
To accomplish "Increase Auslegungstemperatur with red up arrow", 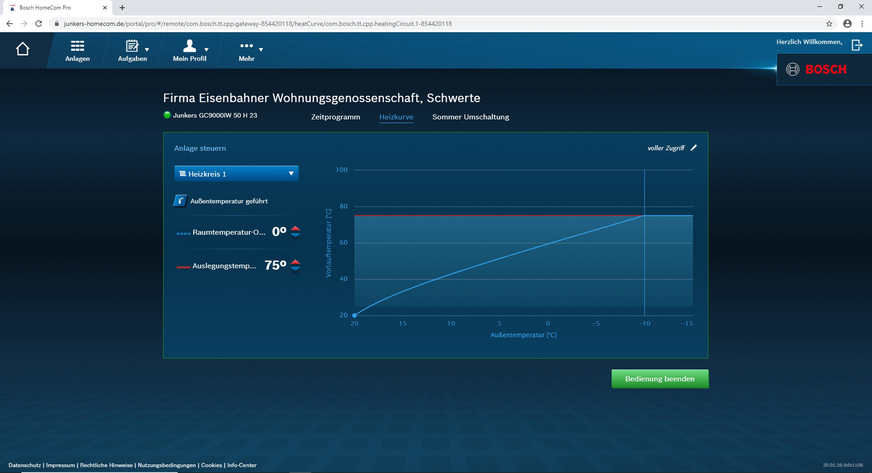I will (x=295, y=262).
